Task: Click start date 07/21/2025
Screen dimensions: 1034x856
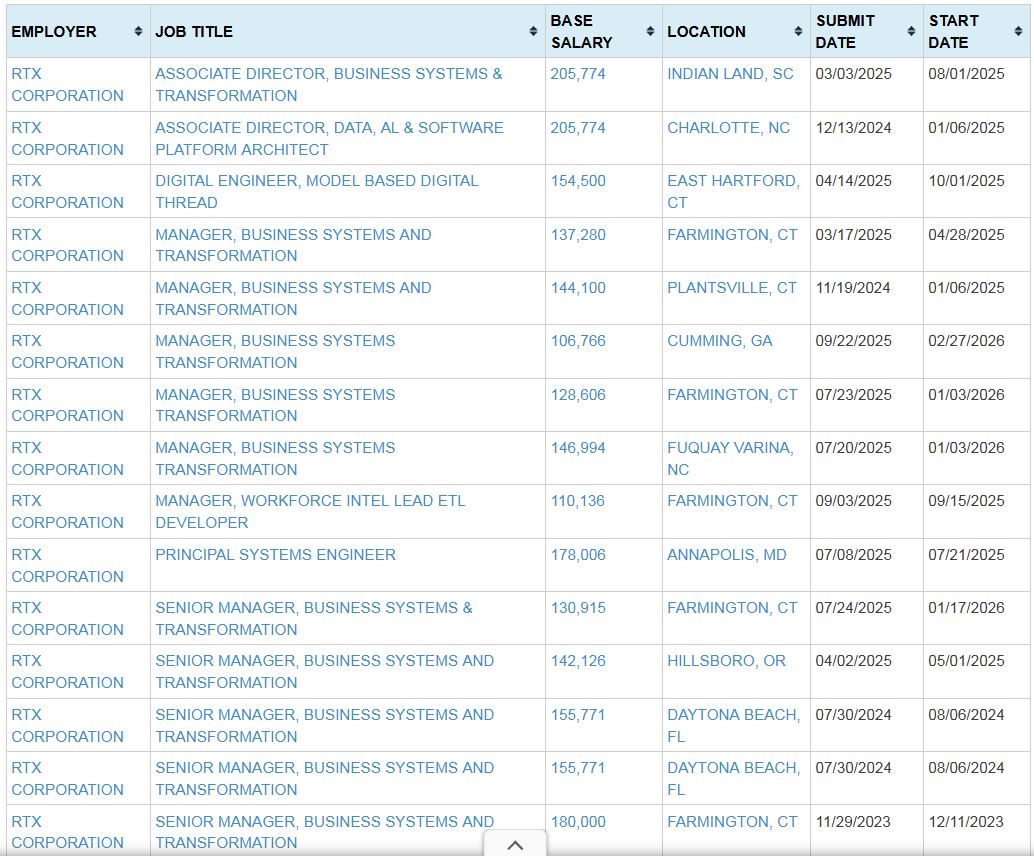Action: (x=966, y=555)
